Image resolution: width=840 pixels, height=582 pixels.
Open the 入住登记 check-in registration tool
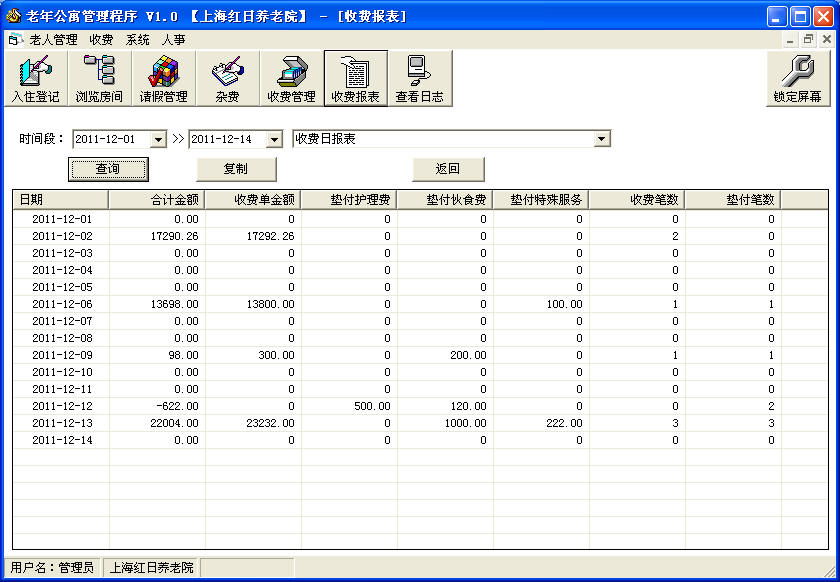point(35,78)
